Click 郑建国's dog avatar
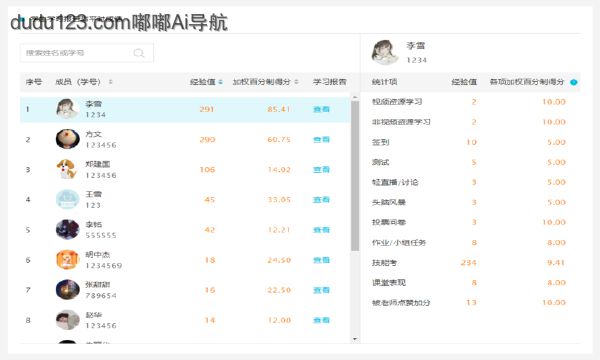This screenshot has width=600, height=360. pyautogui.click(x=67, y=169)
